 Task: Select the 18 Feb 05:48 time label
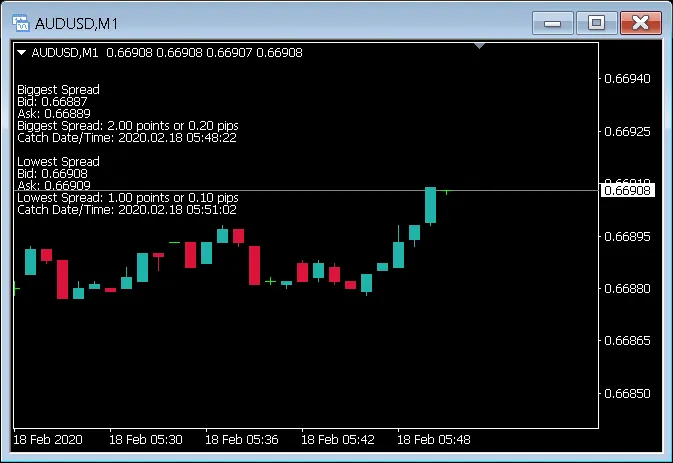tap(433, 439)
